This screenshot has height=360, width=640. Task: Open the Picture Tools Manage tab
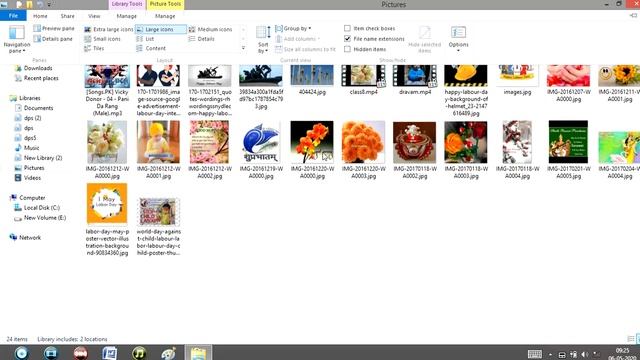pyautogui.click(x=165, y=16)
